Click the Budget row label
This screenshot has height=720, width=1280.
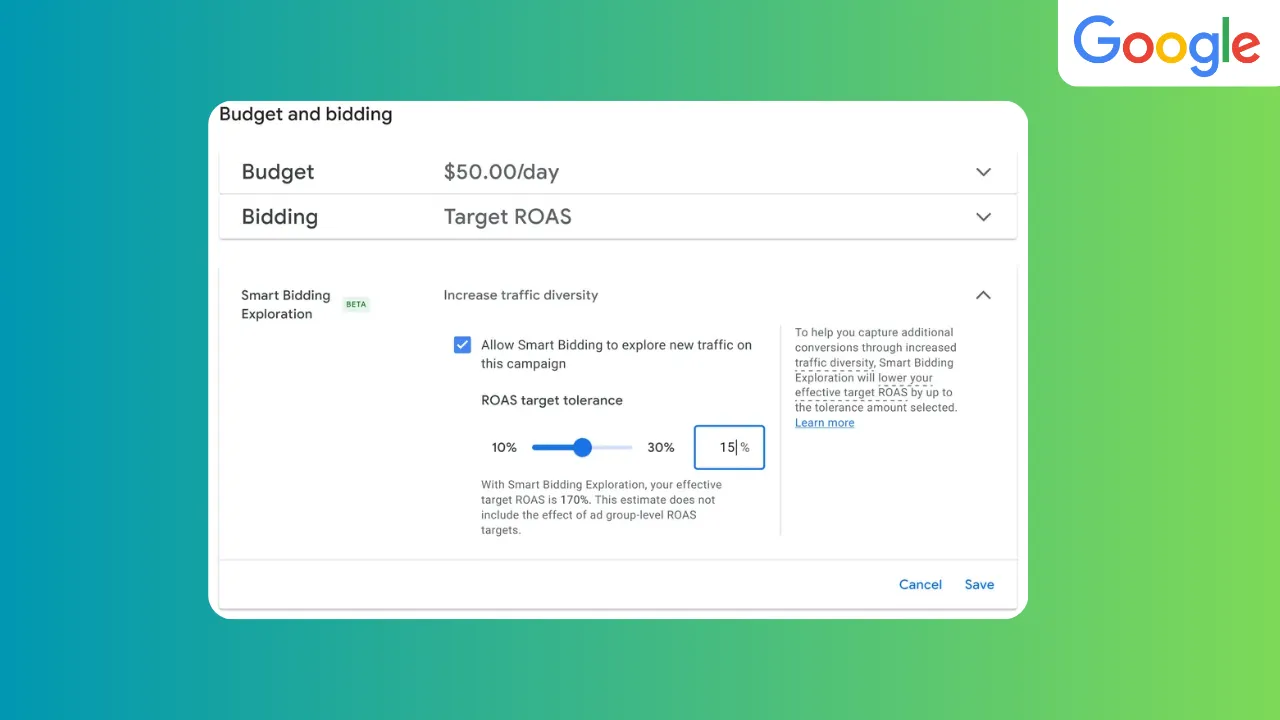point(278,172)
